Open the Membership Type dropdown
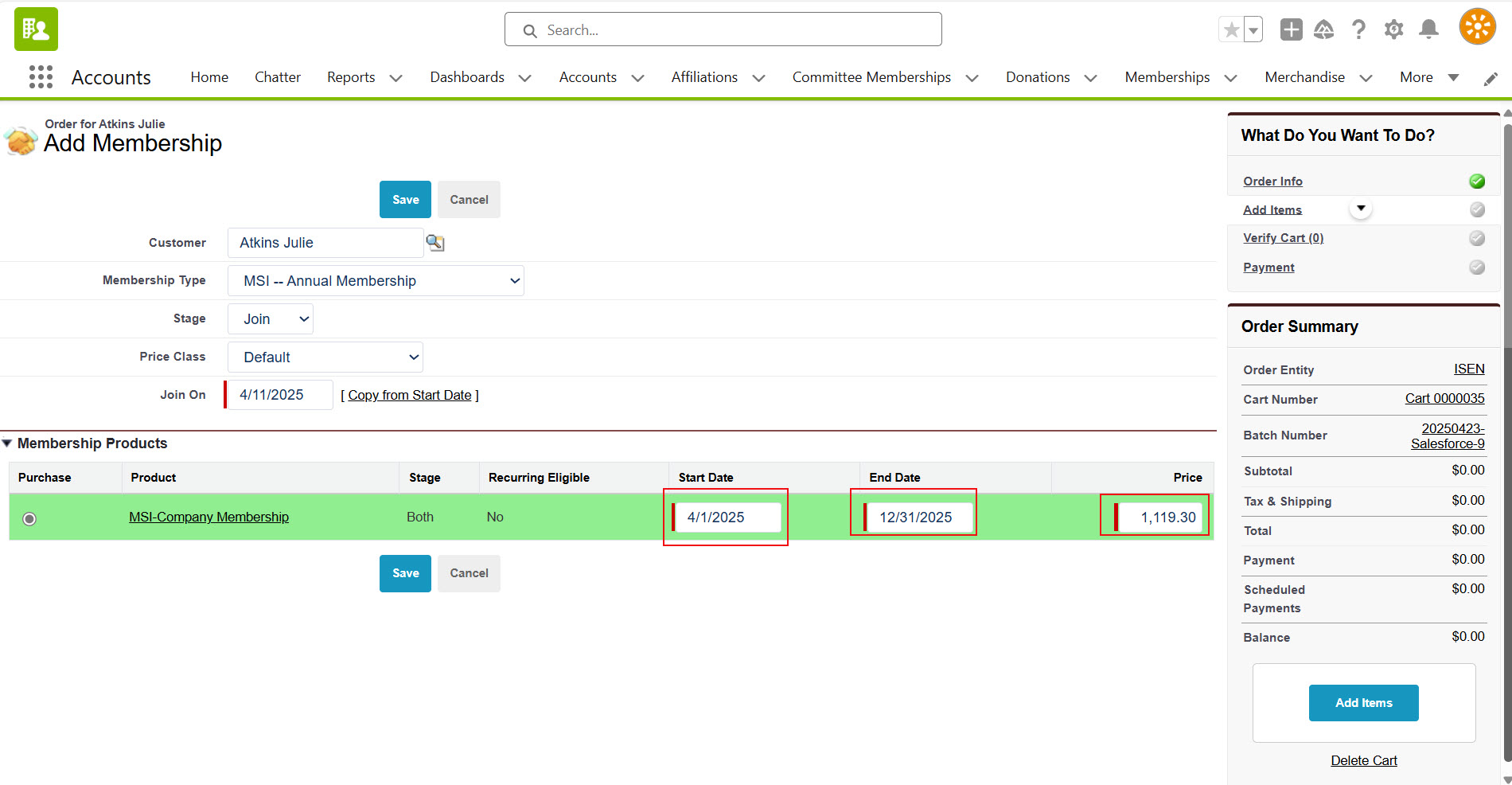This screenshot has height=785, width=1512. [x=376, y=281]
